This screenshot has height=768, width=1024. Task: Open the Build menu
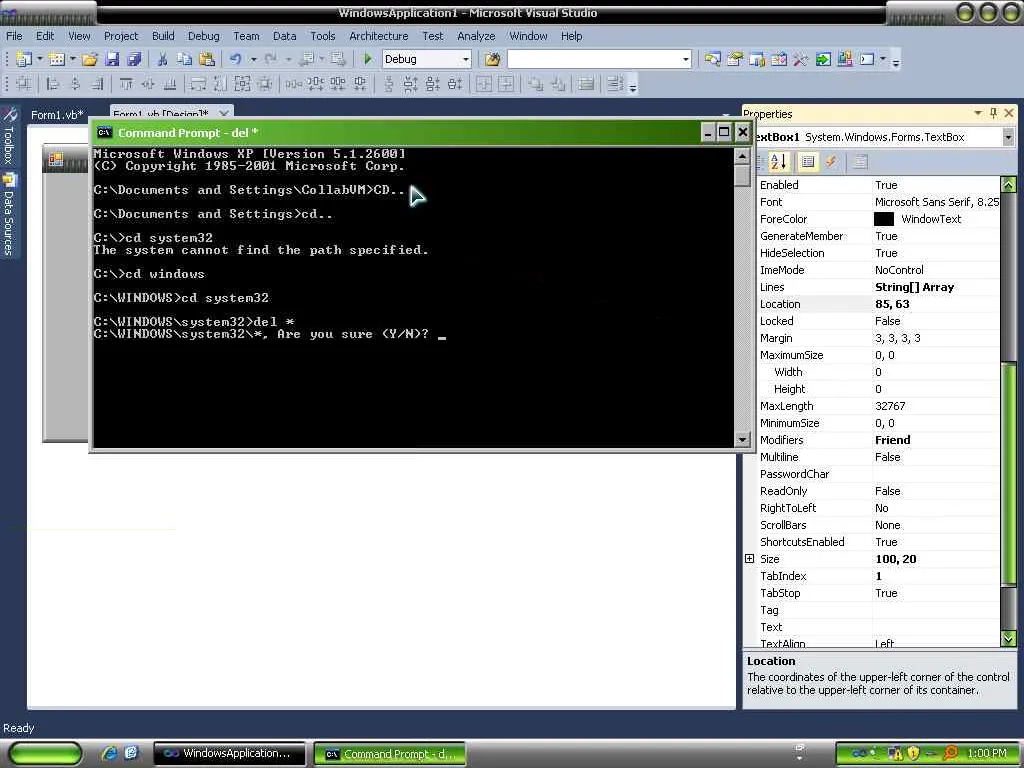pos(163,36)
